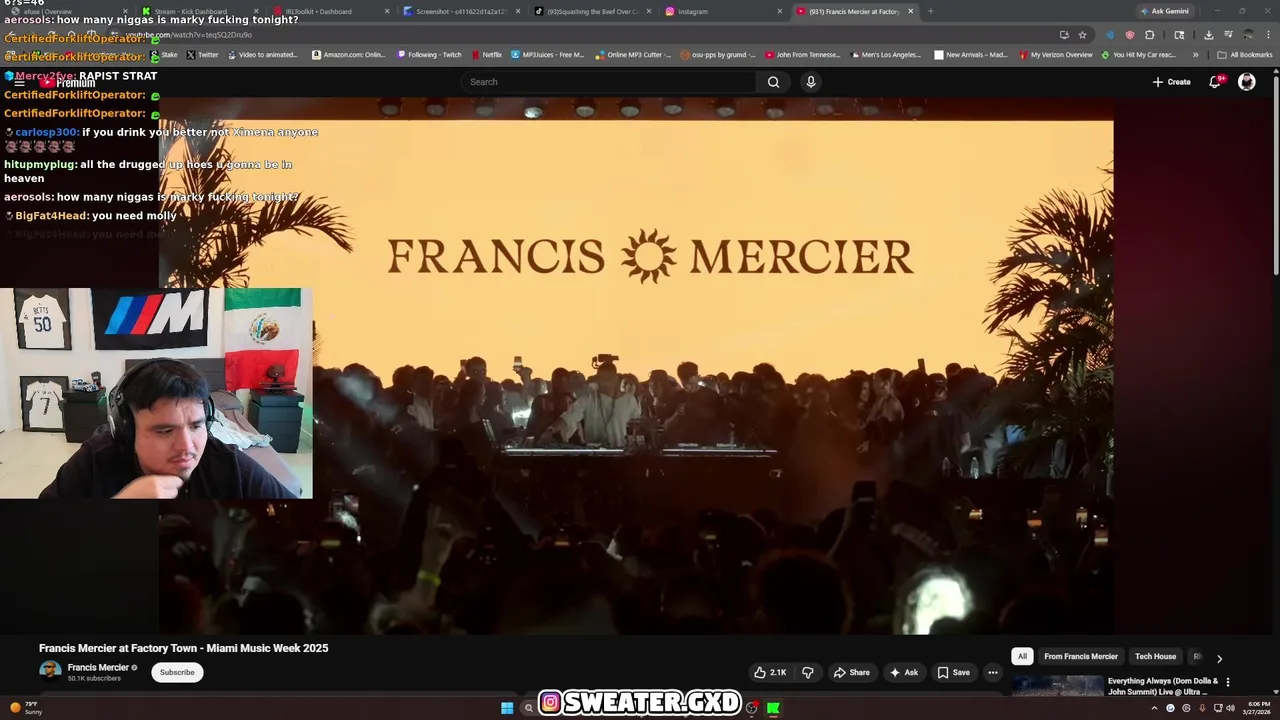Viewport: 1280px width, 720px height.
Task: Open the Video to animated bookmark
Action: (x=261, y=55)
